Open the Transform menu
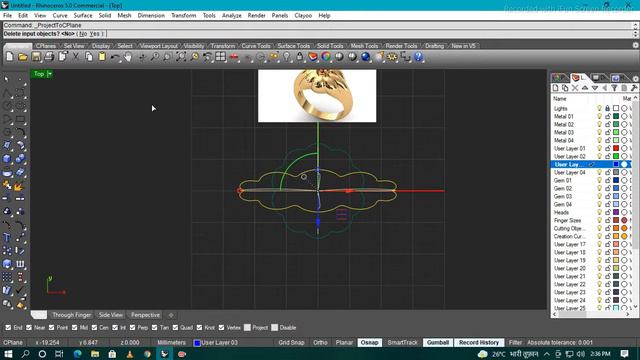The image size is (640, 360). [x=183, y=16]
